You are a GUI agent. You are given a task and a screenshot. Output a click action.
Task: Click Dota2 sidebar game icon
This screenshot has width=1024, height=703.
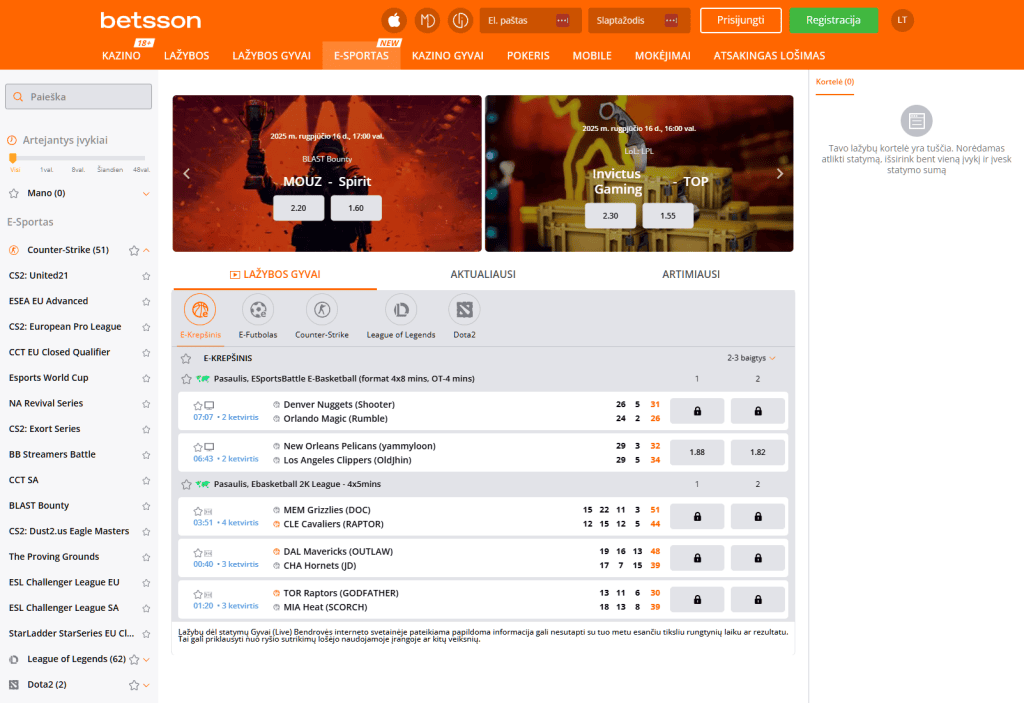(x=14, y=685)
